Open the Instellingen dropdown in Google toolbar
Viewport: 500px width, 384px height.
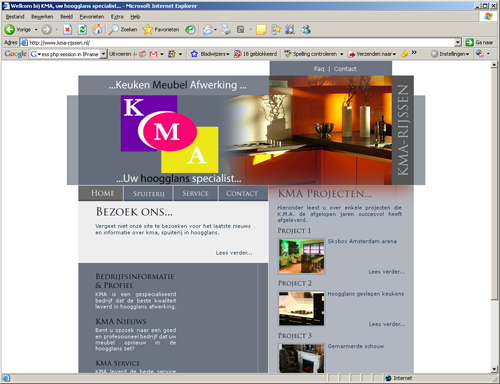tap(450, 54)
